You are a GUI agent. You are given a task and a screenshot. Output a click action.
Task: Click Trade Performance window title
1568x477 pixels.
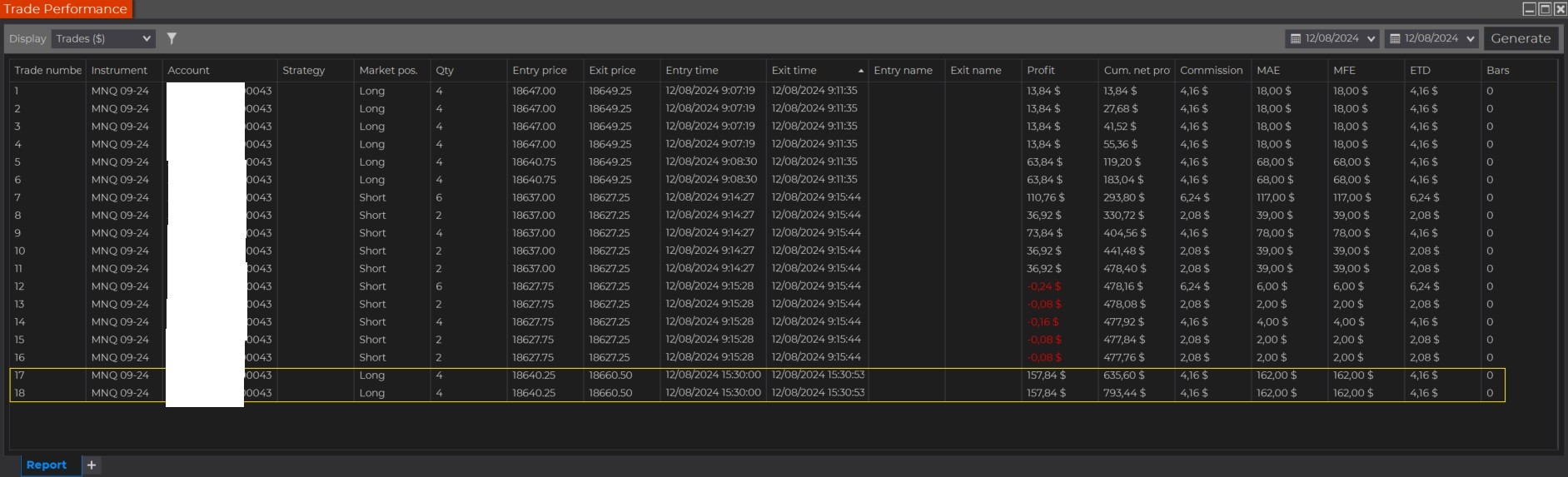[x=66, y=9]
